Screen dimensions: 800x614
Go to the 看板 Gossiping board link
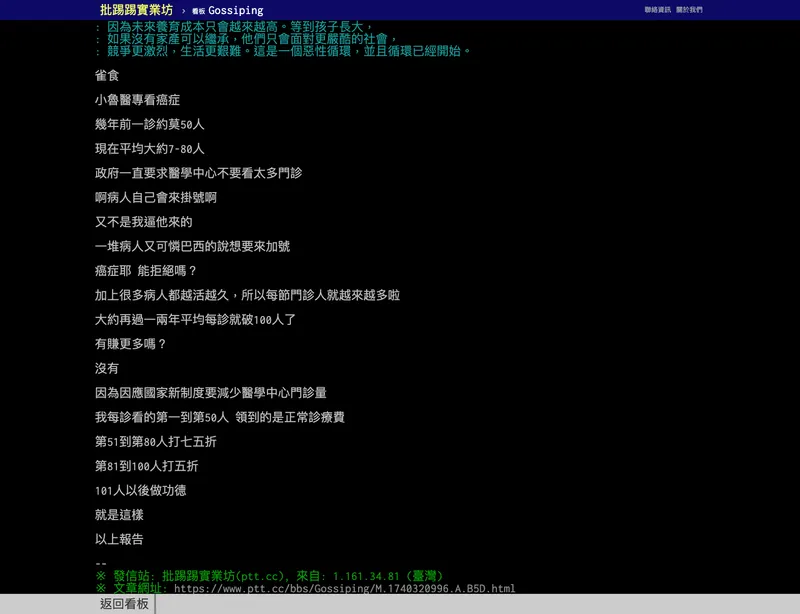coord(228,10)
